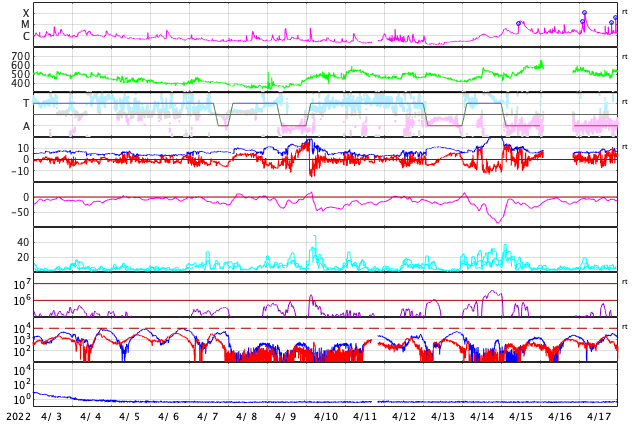Select the 4/17 date label

599,417
